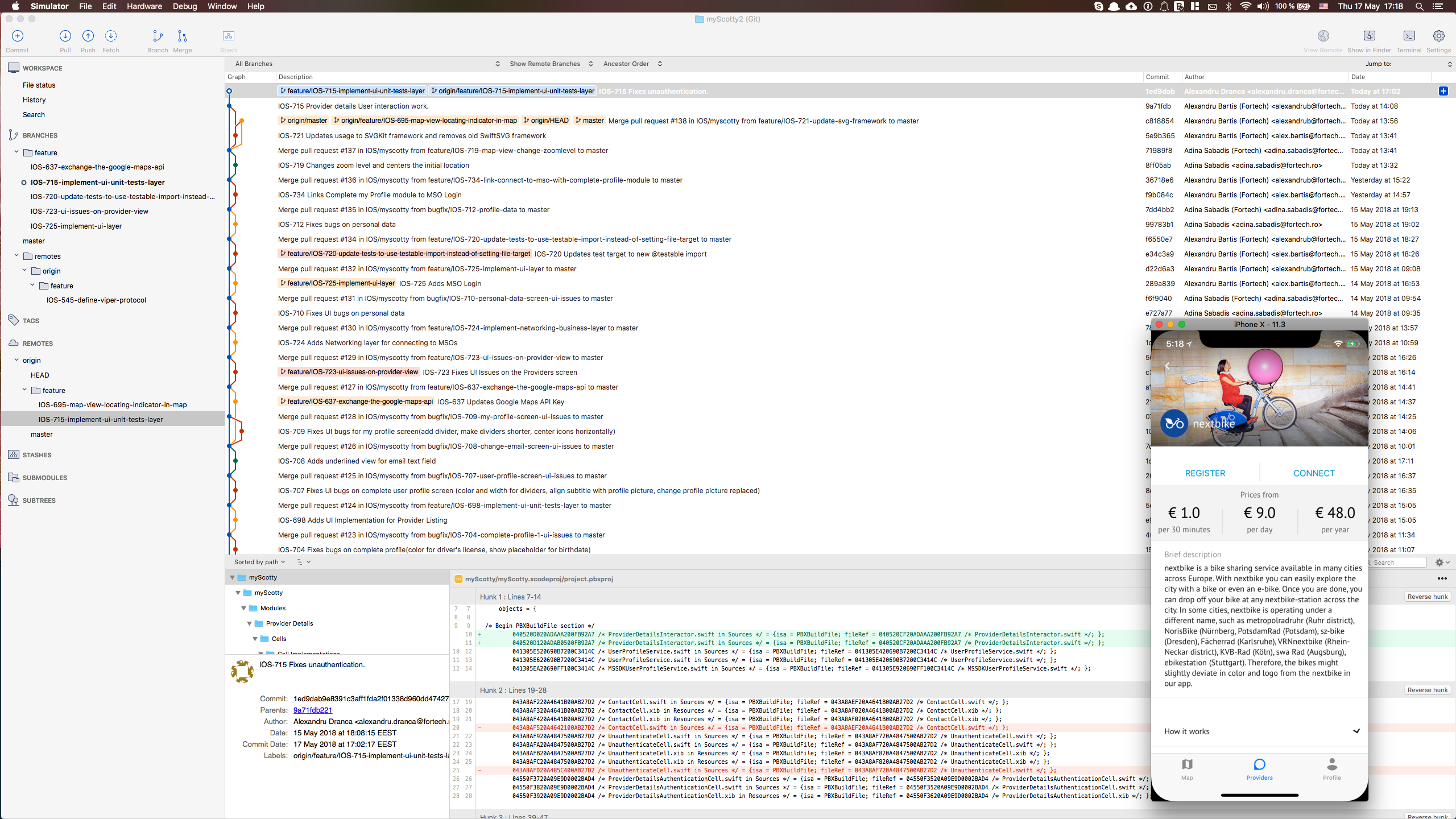The height and width of the screenshot is (819, 1456).
Task: Click Show in Finder icon
Action: point(1370,36)
